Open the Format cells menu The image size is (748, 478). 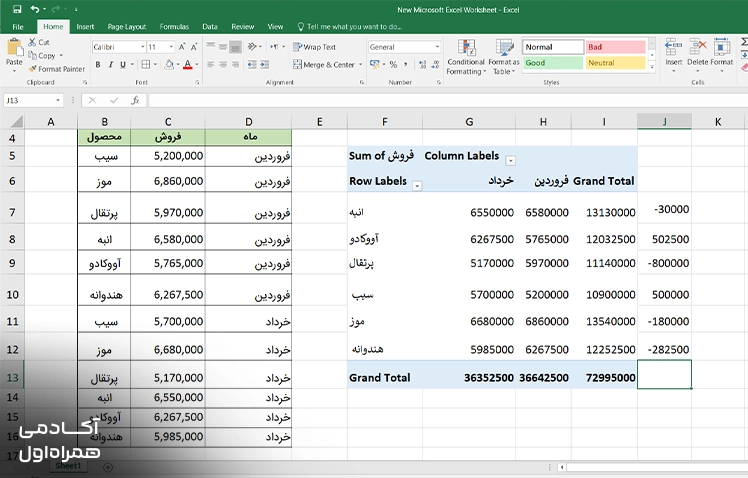point(721,55)
